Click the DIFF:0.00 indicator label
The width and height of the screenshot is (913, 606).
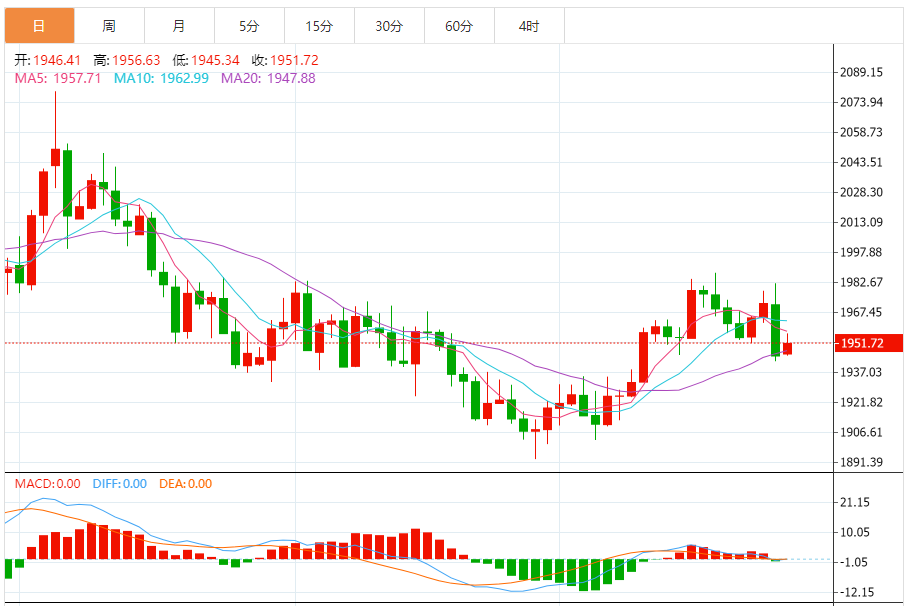click(x=120, y=484)
